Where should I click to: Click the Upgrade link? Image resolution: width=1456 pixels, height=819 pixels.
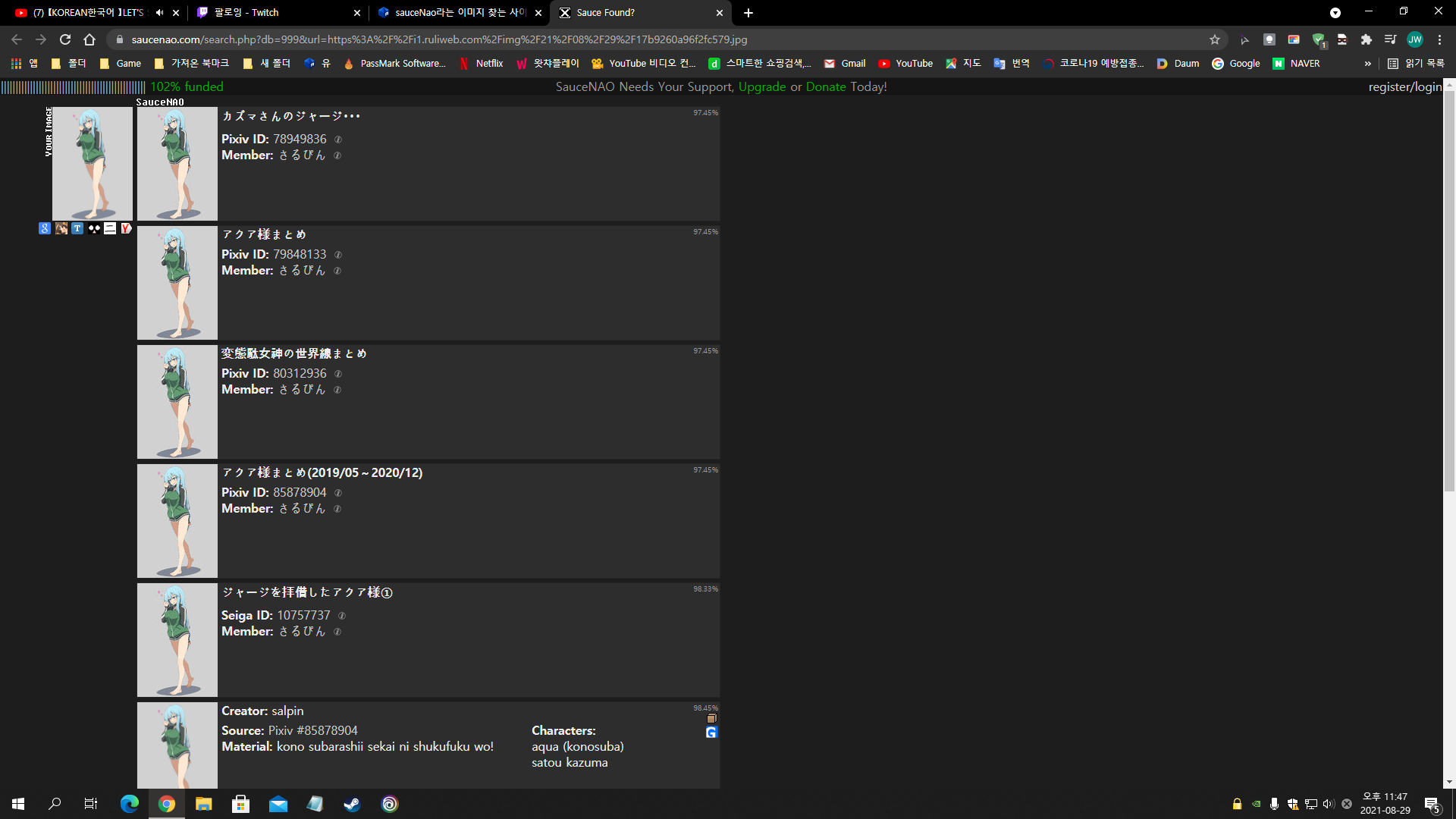762,86
